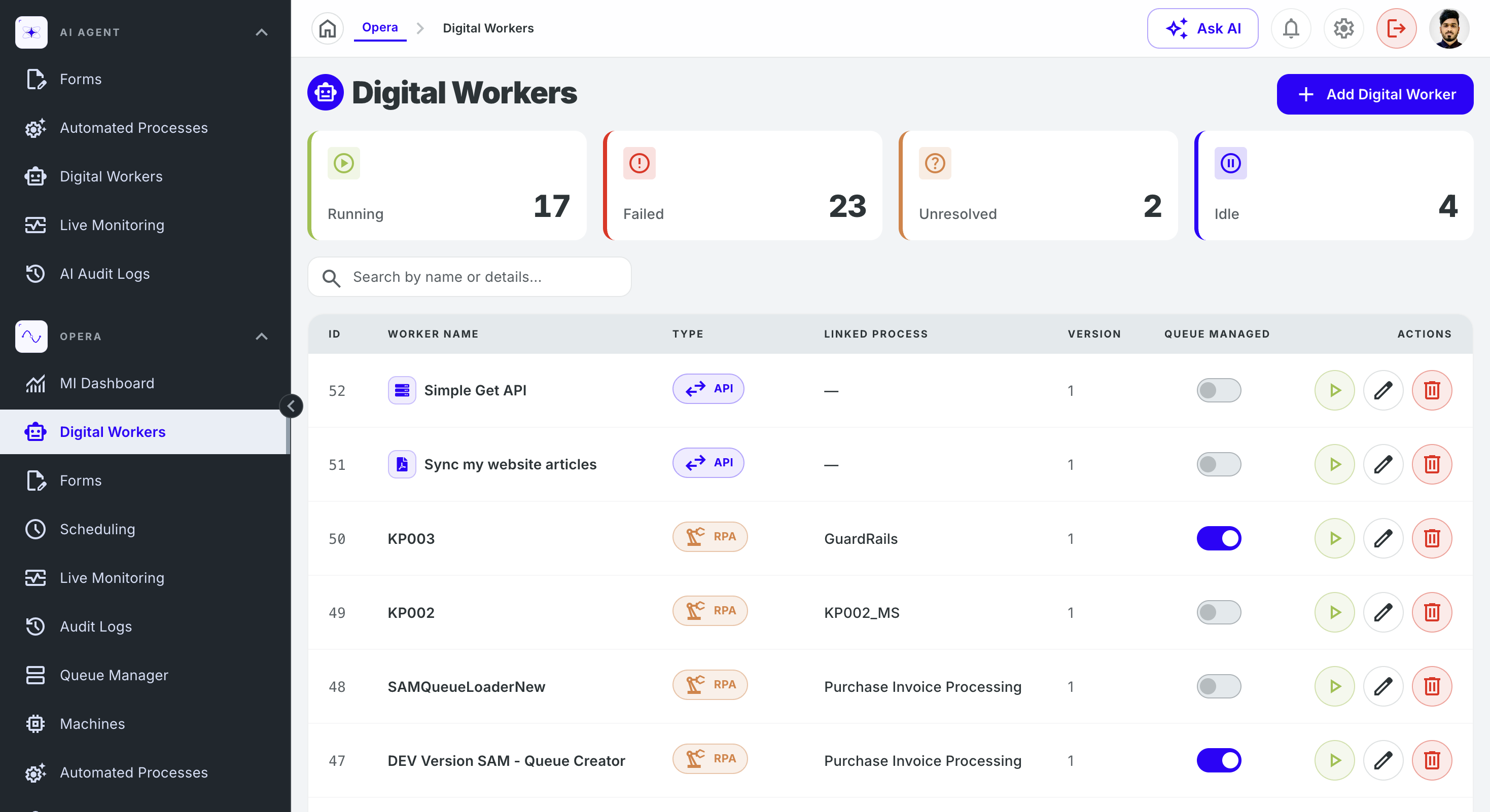
Task: Run the KP003 worker
Action: (x=1334, y=538)
